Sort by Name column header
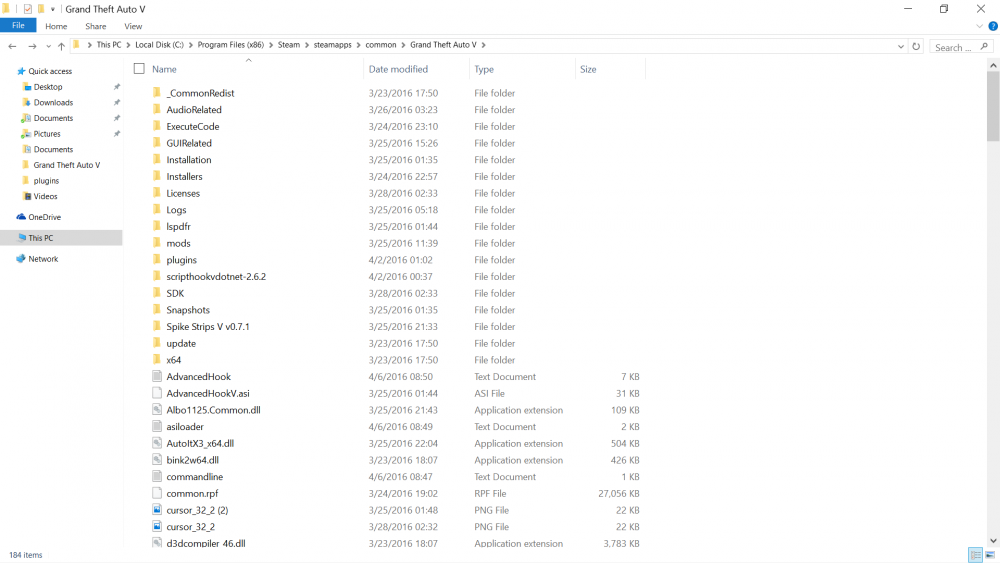This screenshot has height=563, width=1000. pos(164,69)
